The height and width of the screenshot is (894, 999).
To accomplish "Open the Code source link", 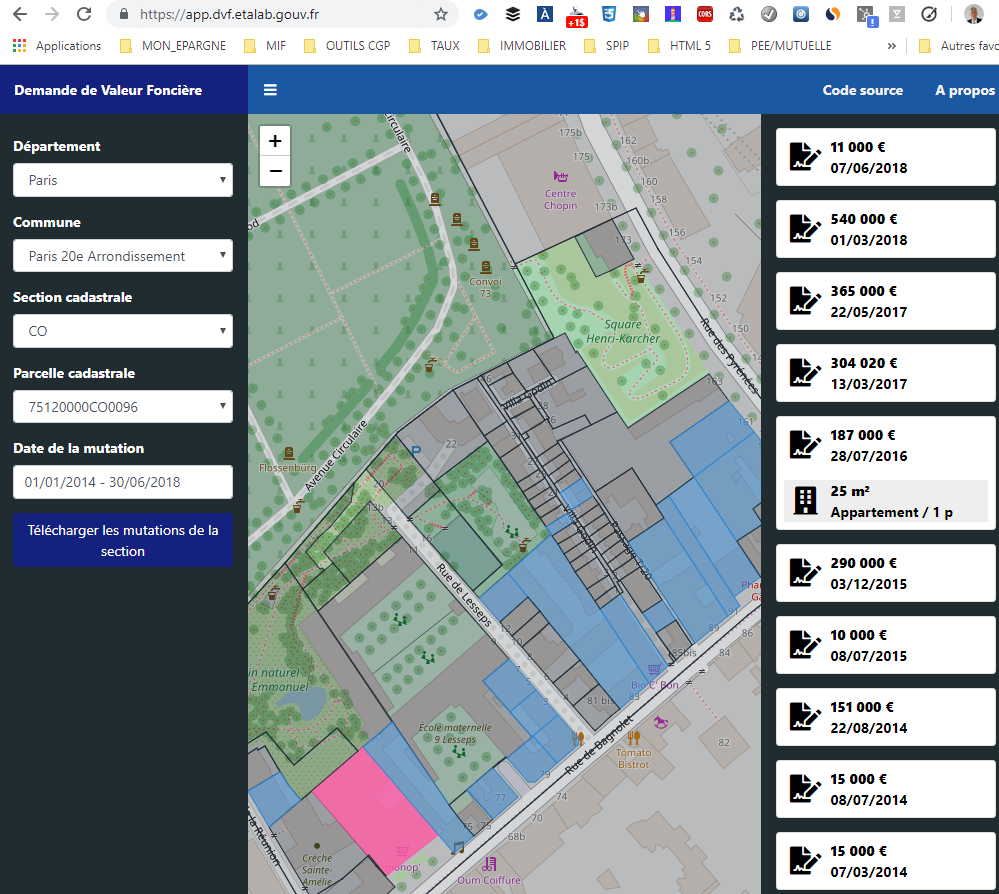I will pos(862,90).
